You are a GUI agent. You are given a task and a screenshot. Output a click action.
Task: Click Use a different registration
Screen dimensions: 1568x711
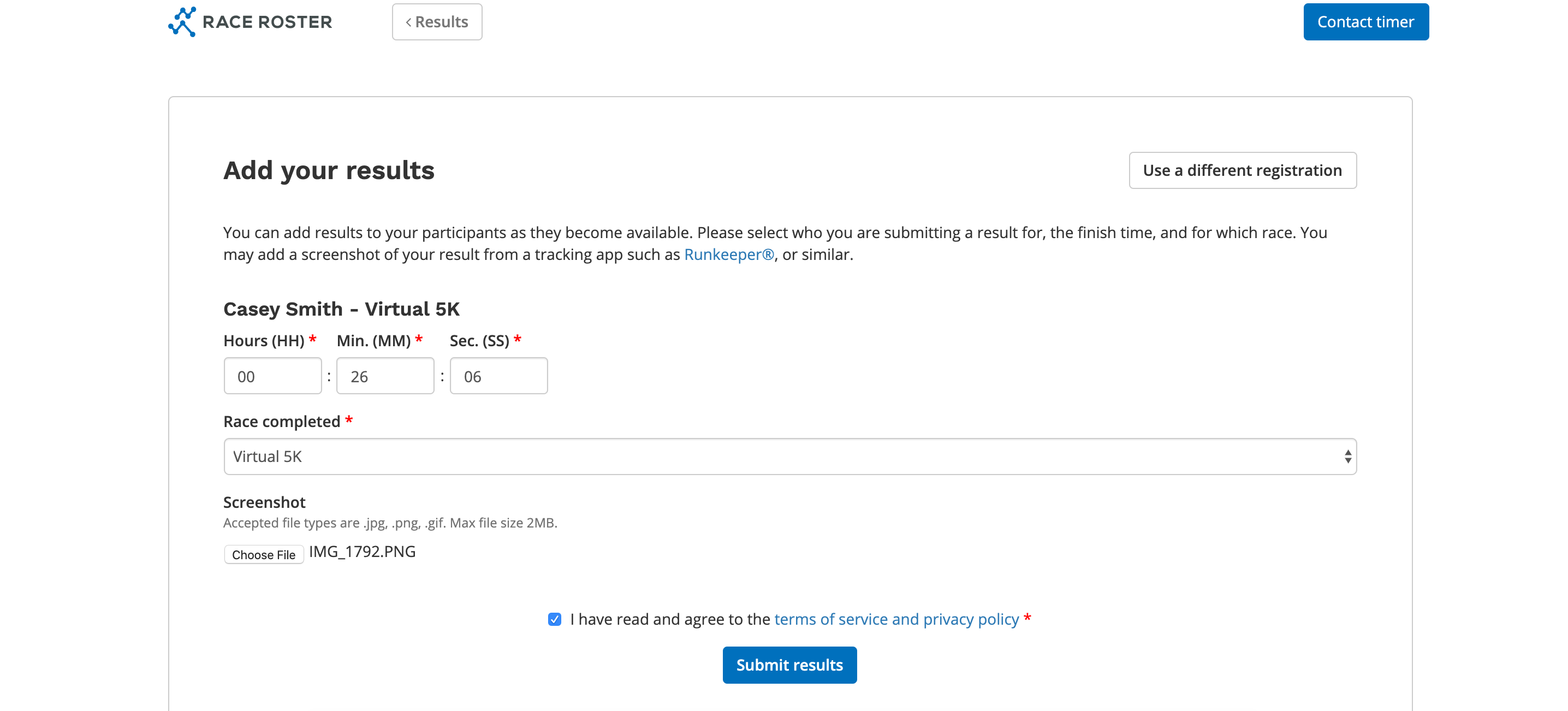(x=1242, y=170)
